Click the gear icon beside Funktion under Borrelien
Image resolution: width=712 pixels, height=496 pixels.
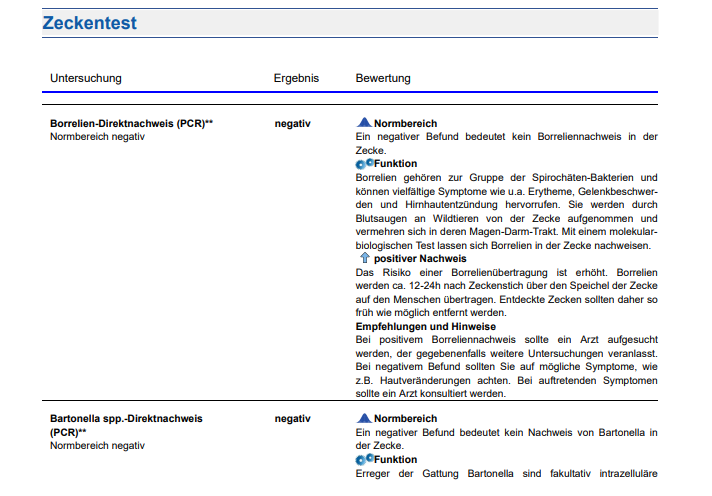[364, 163]
